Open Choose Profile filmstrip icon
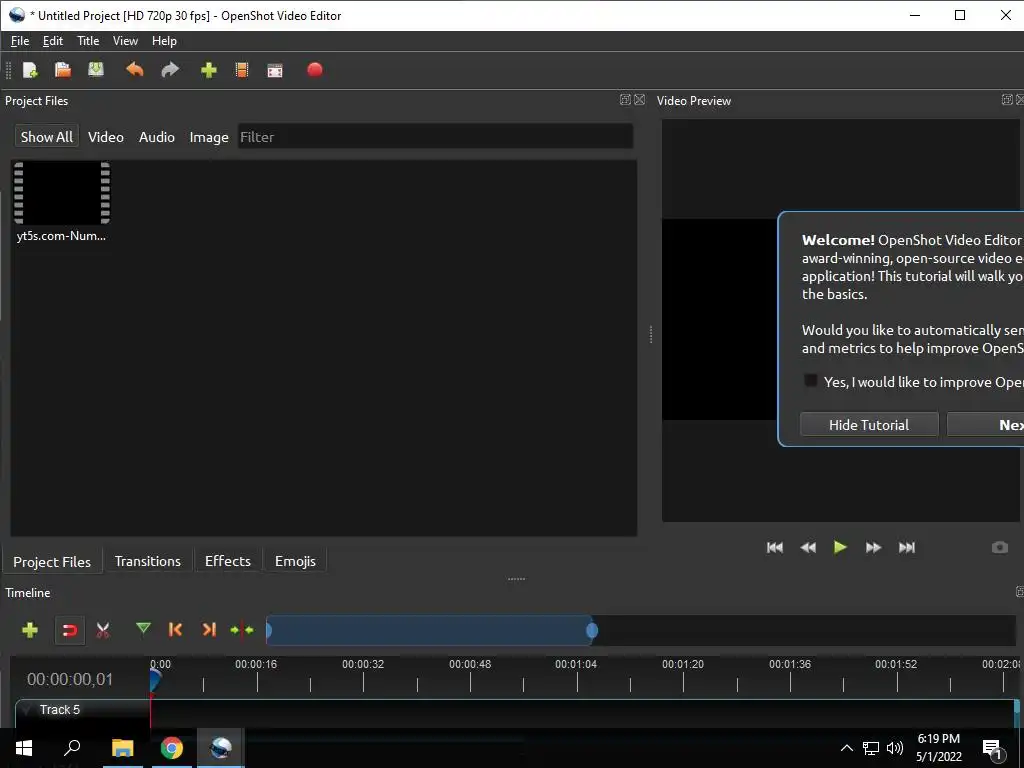Viewport: 1024px width, 768px height. (242, 70)
